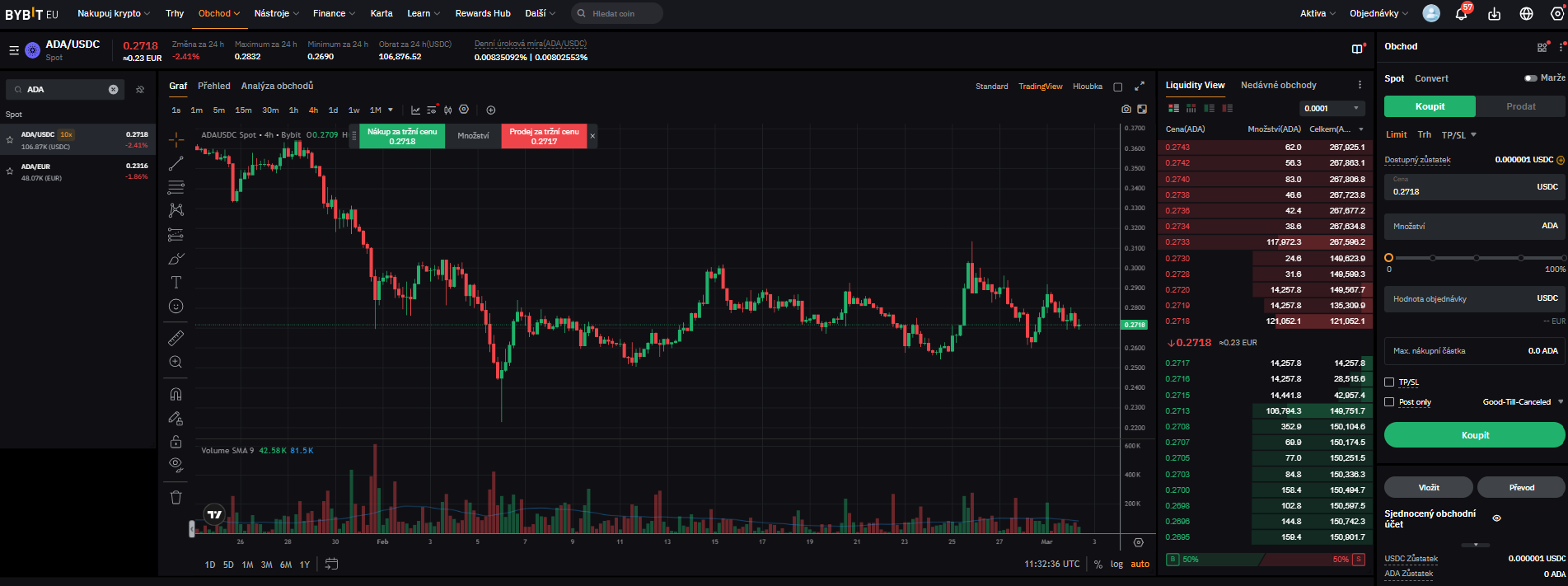Click the order amount percentage slider
The image size is (1568, 586).
coord(1475,258)
